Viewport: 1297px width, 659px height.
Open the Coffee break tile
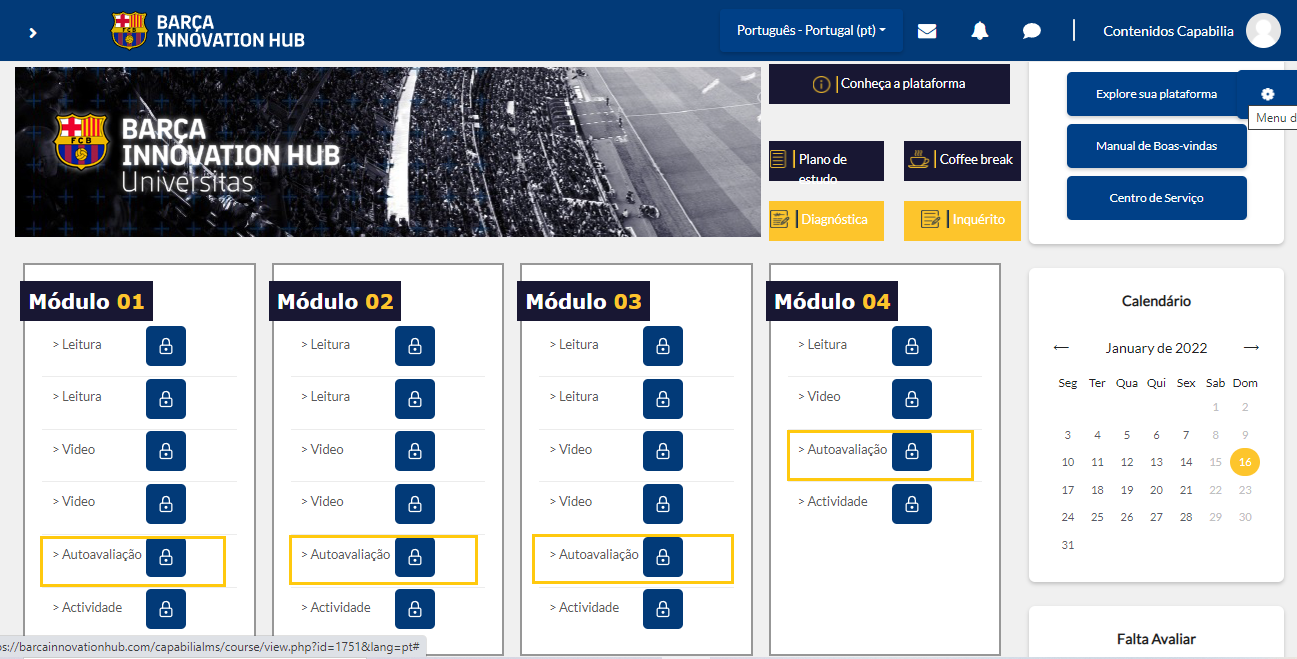click(962, 160)
